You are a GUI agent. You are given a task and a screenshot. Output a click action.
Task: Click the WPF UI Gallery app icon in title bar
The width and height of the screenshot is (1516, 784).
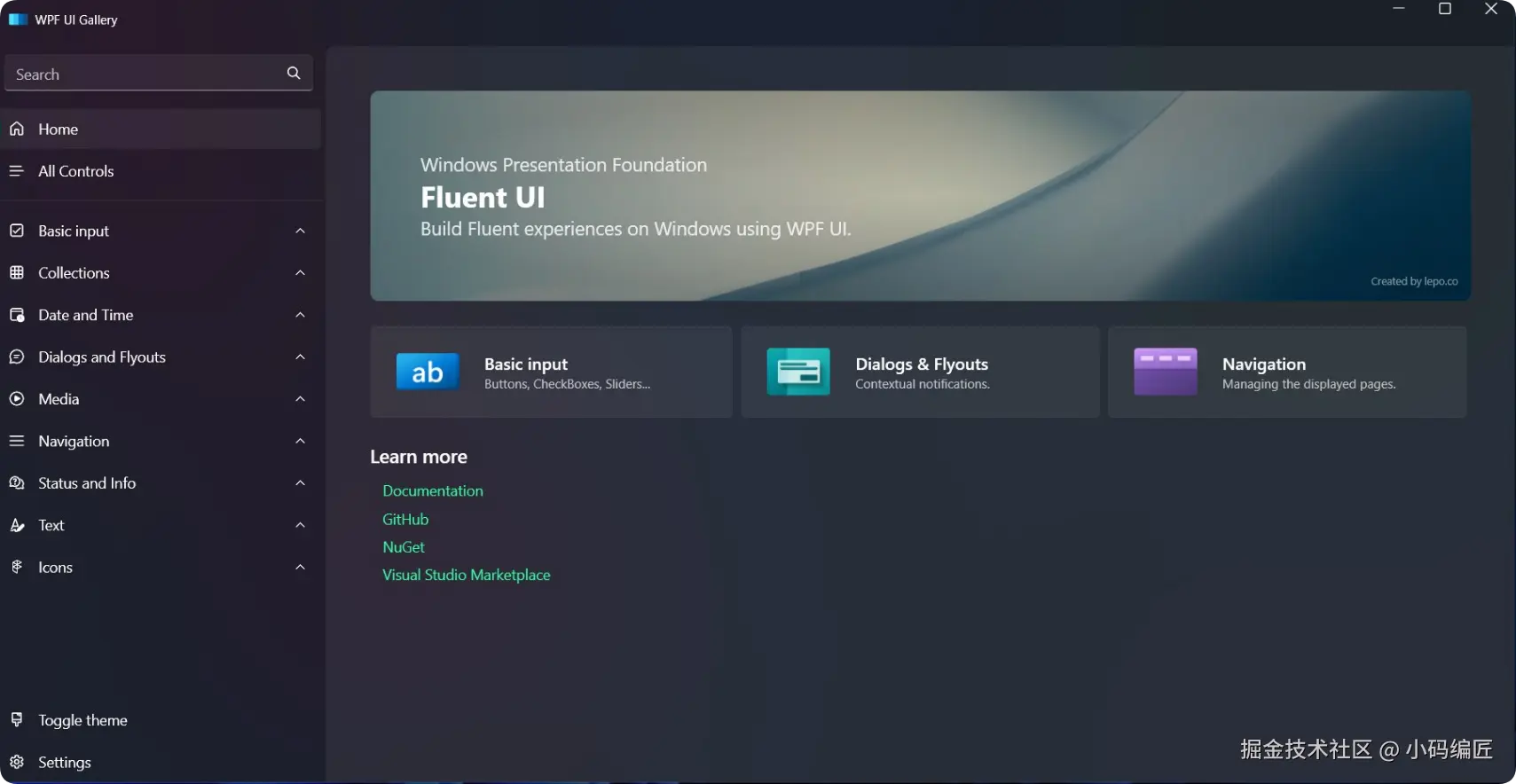coord(18,20)
